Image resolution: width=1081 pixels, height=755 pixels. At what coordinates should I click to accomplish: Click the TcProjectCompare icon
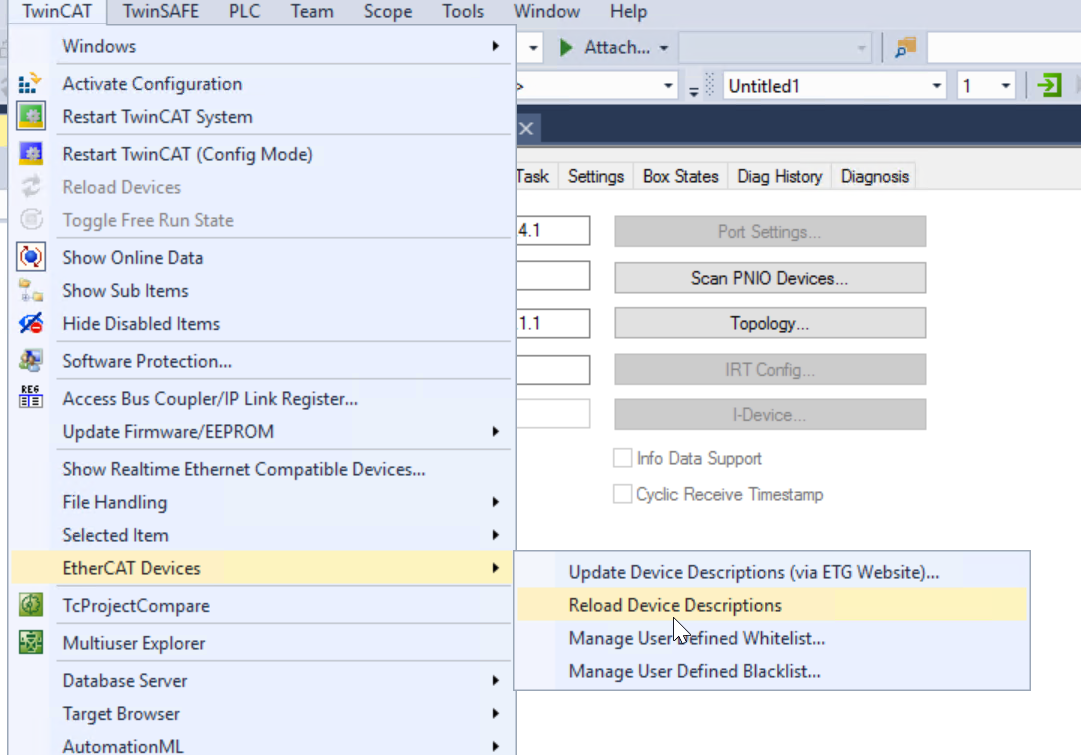click(x=30, y=605)
